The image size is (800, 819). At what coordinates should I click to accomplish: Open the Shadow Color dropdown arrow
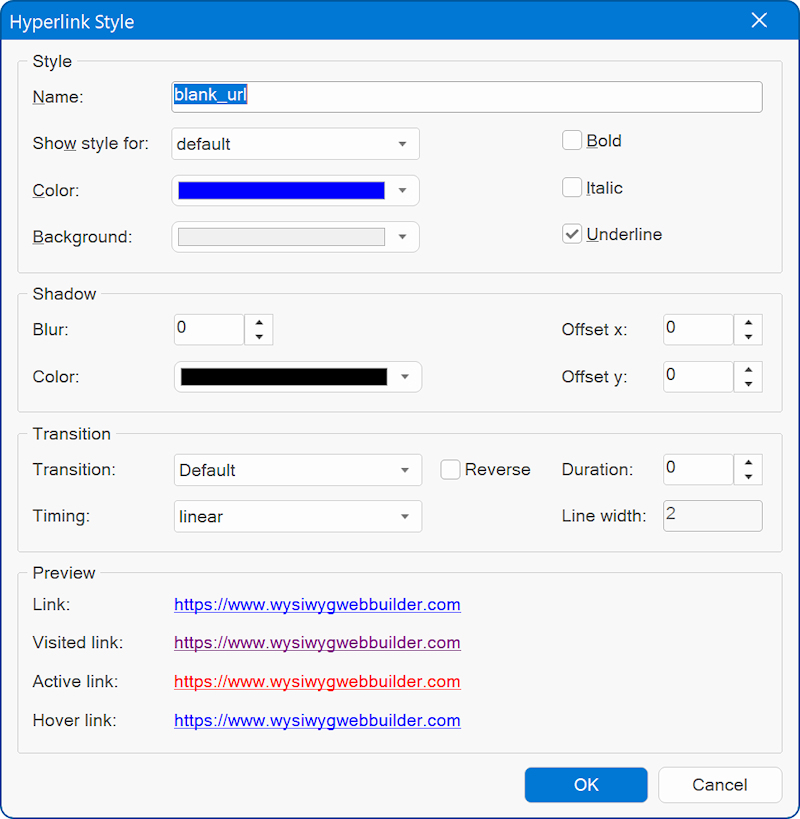[x=405, y=377]
